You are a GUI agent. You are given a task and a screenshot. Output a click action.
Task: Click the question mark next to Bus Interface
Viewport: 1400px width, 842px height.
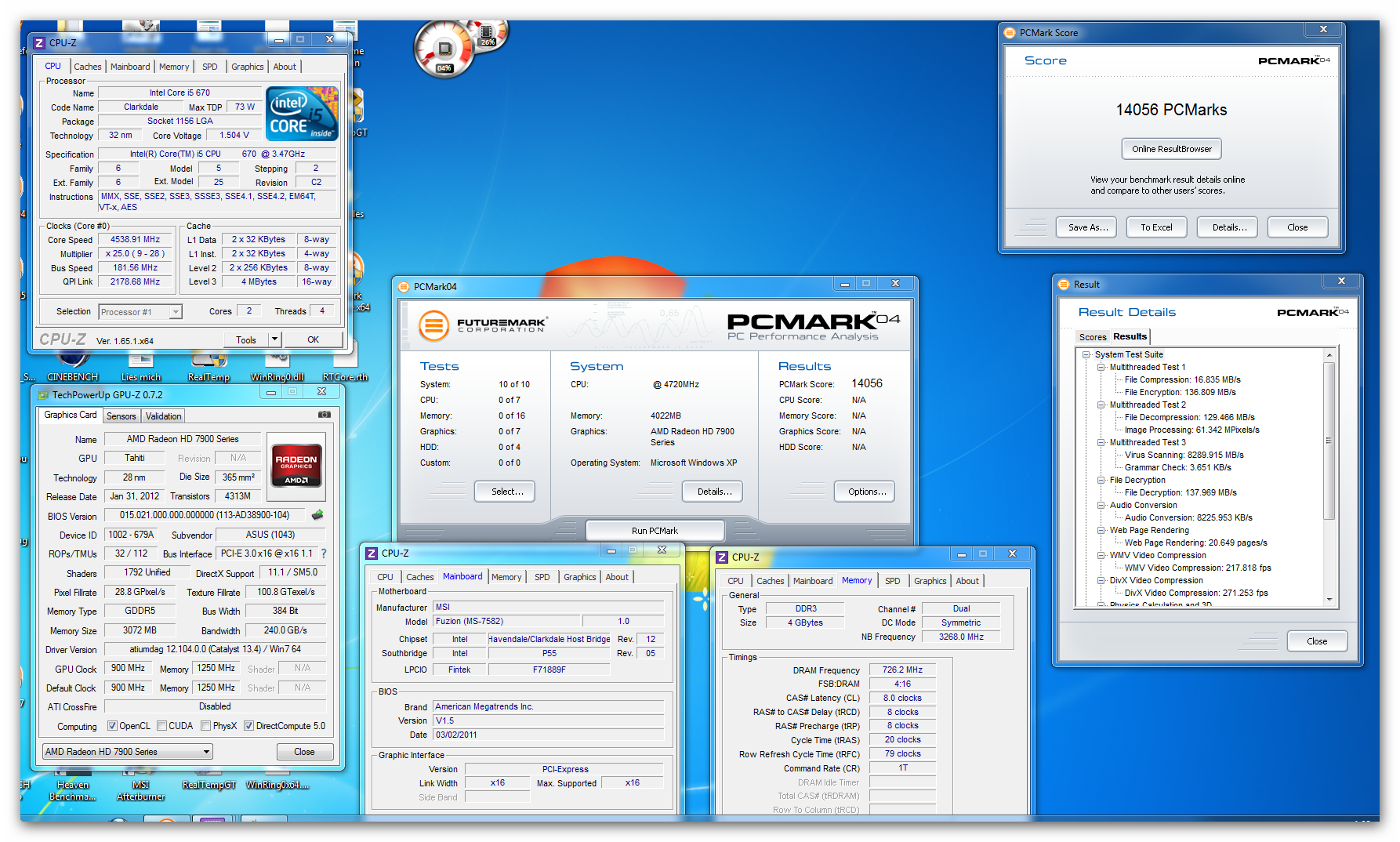(323, 553)
